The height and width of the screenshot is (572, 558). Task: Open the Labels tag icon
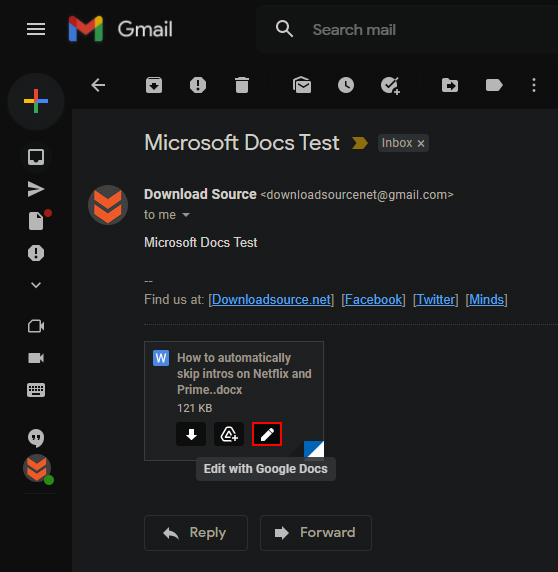click(494, 85)
